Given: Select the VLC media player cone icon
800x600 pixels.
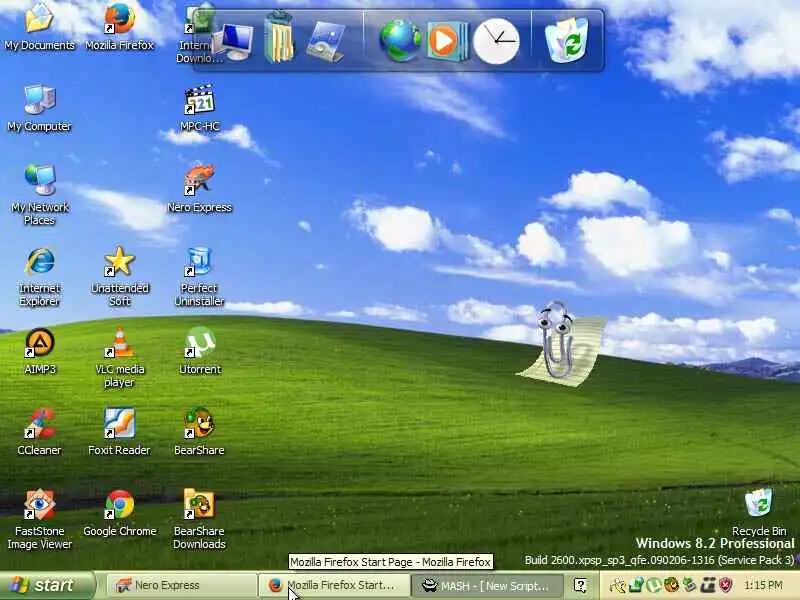Looking at the screenshot, I should [119, 358].
